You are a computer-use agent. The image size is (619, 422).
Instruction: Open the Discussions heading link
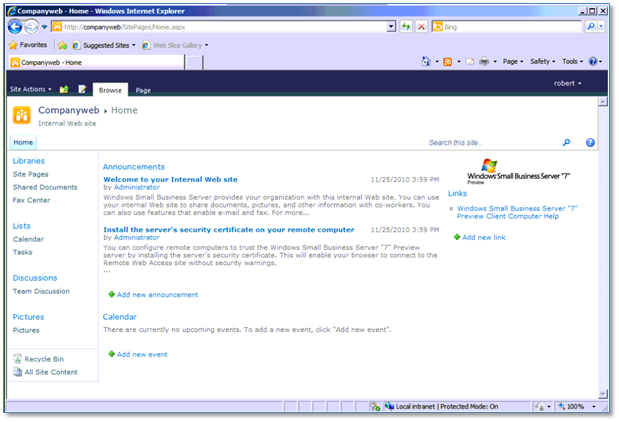(35, 278)
